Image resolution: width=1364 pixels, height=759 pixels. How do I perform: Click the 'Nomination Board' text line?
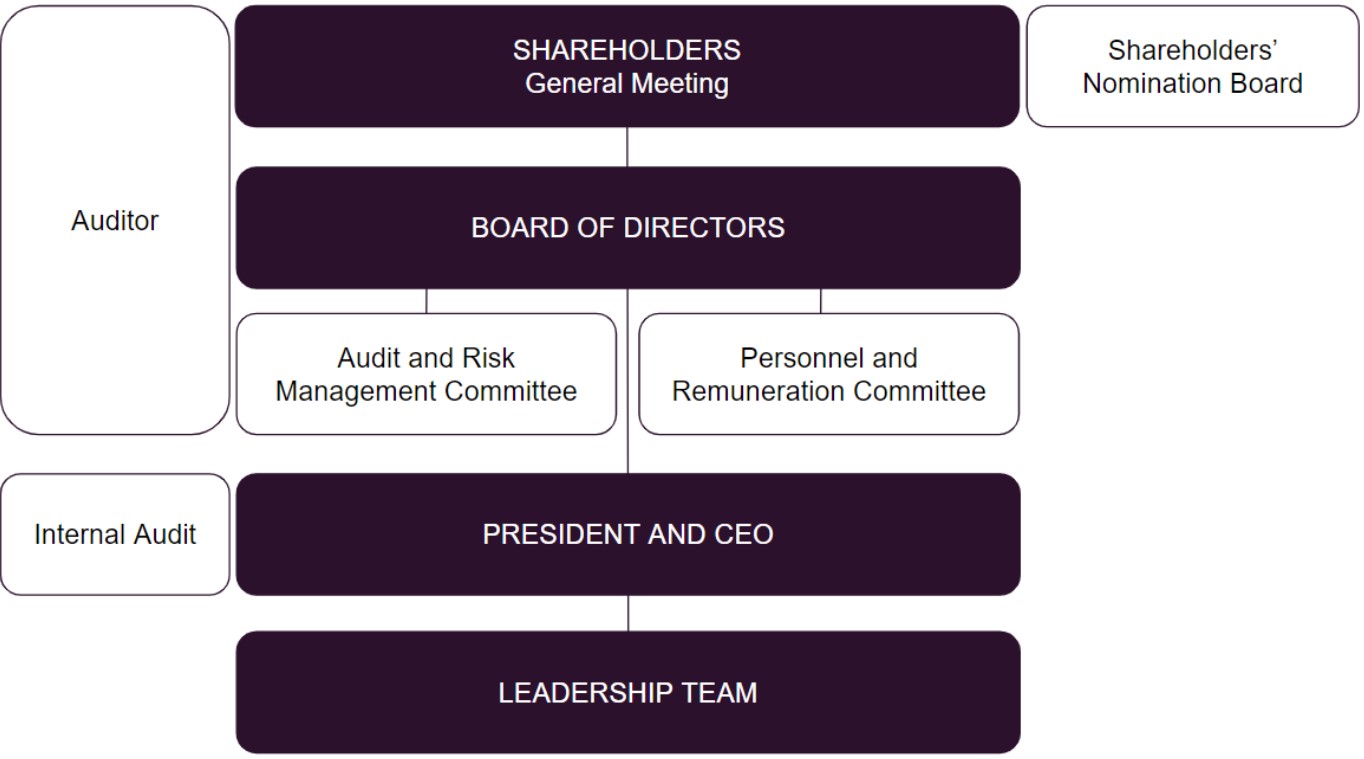click(x=1192, y=83)
